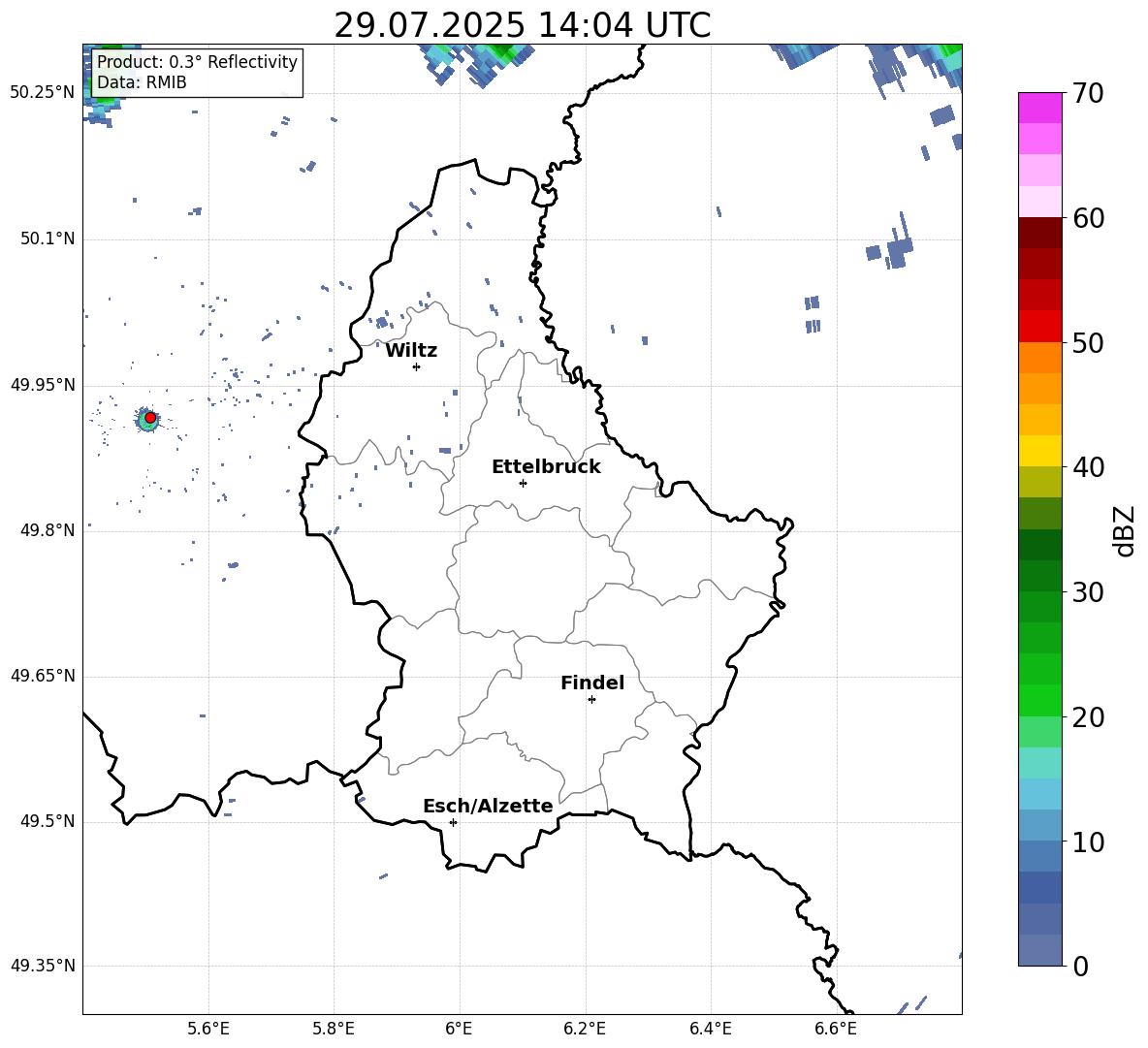
Task: Click the Data: RMIB text
Action: pos(142,82)
